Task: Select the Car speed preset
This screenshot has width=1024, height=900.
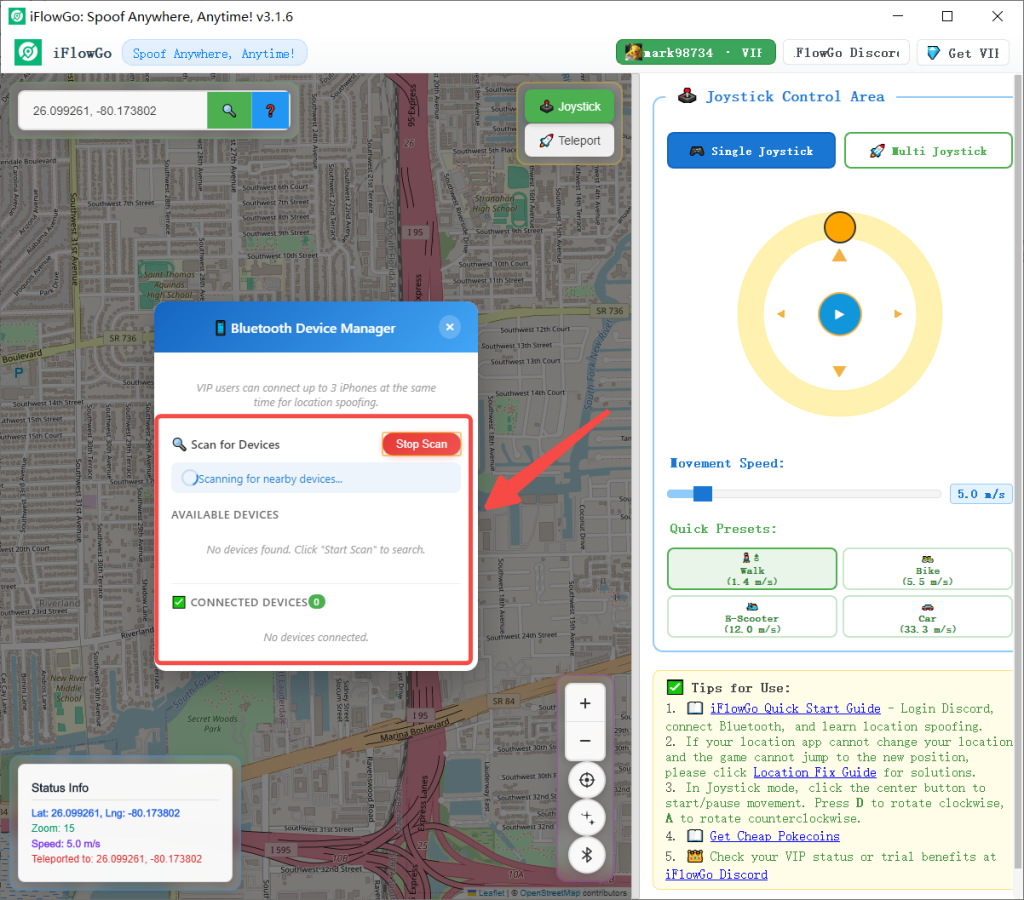Action: (x=927, y=617)
